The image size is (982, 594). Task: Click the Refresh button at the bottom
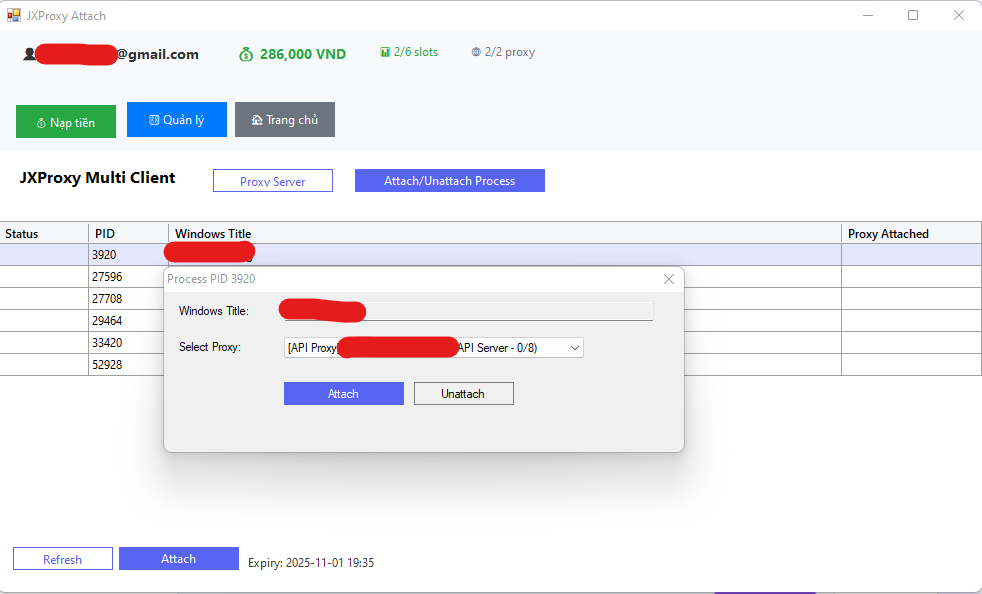63,559
